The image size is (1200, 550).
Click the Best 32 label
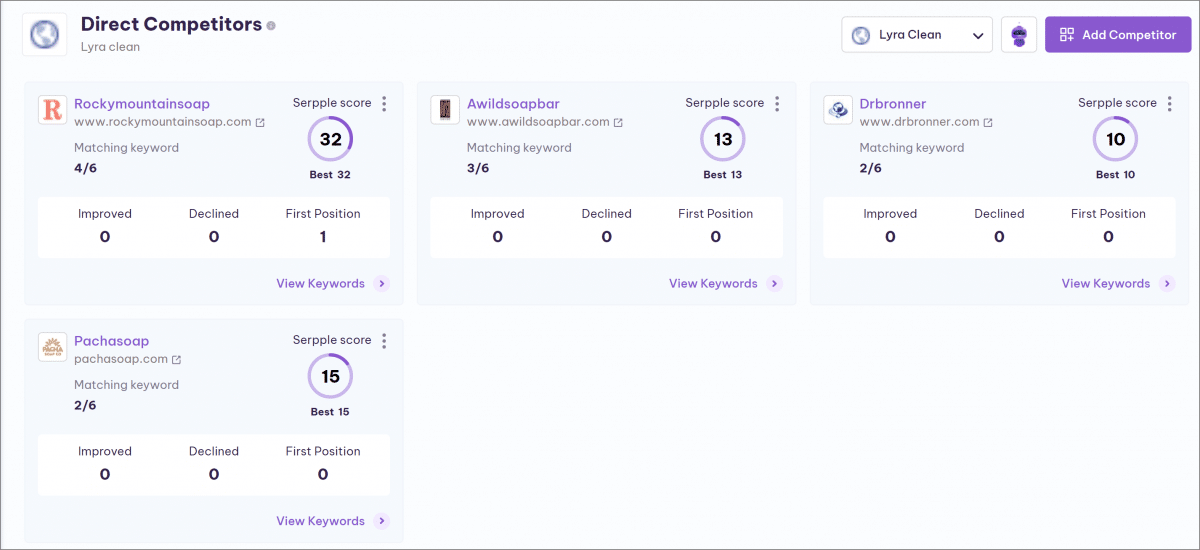point(330,175)
